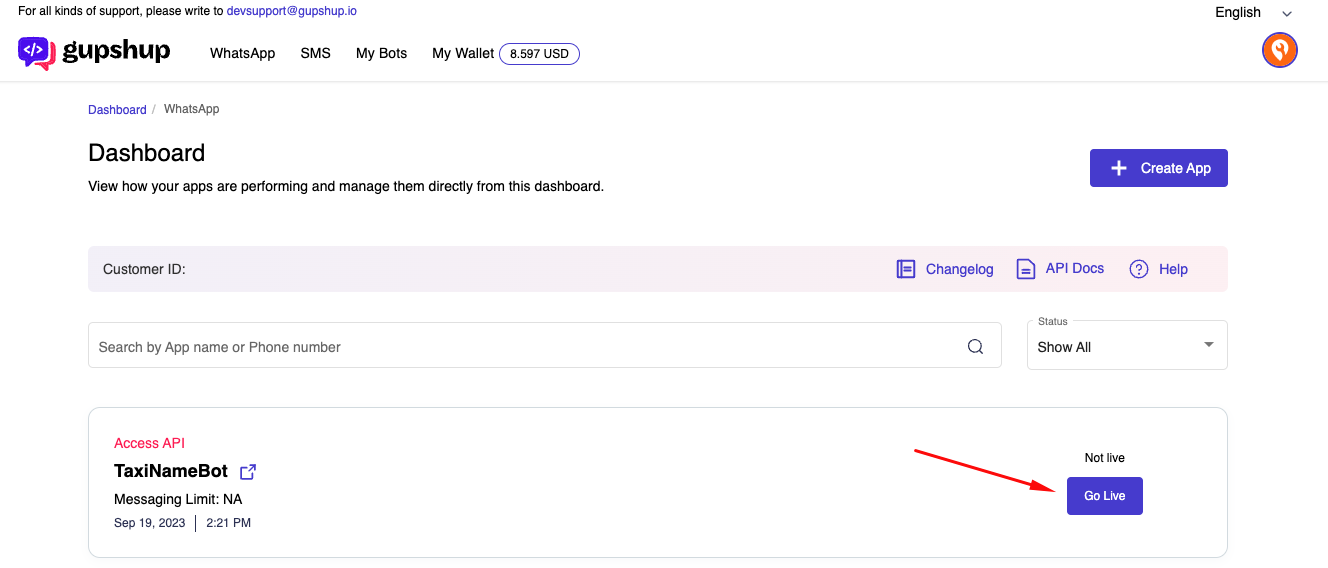This screenshot has height=568, width=1328.
Task: Go to My Bots
Action: point(381,53)
